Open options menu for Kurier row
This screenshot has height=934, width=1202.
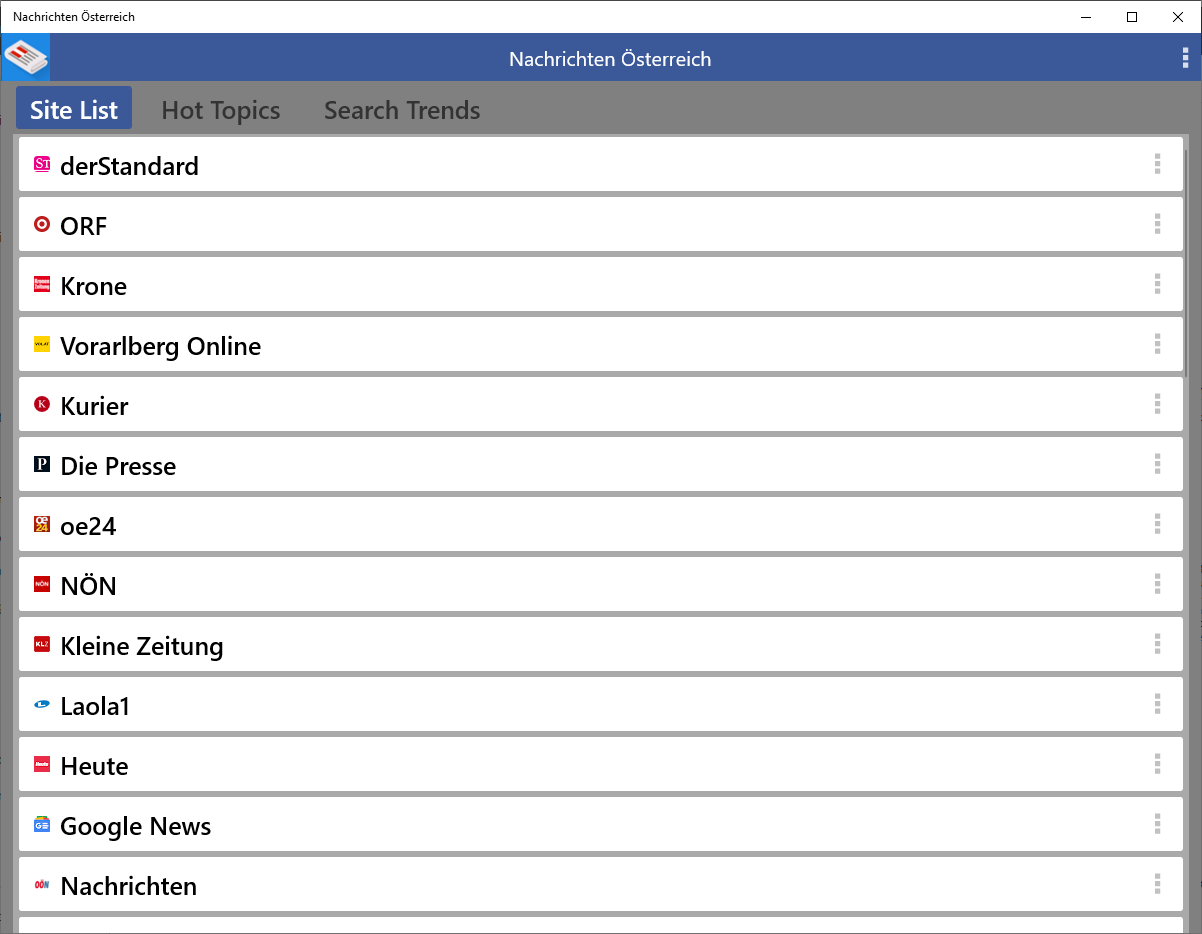pyautogui.click(x=1157, y=404)
